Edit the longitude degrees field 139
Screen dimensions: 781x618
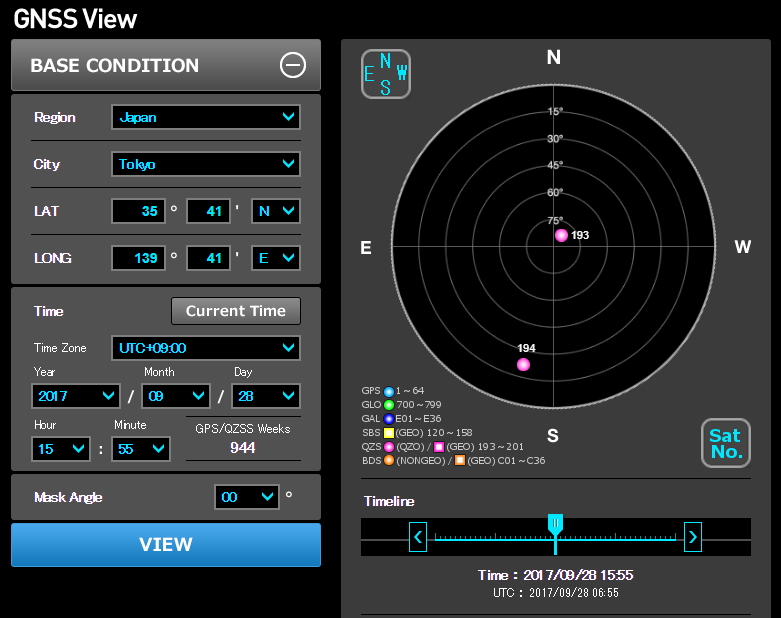coord(138,258)
